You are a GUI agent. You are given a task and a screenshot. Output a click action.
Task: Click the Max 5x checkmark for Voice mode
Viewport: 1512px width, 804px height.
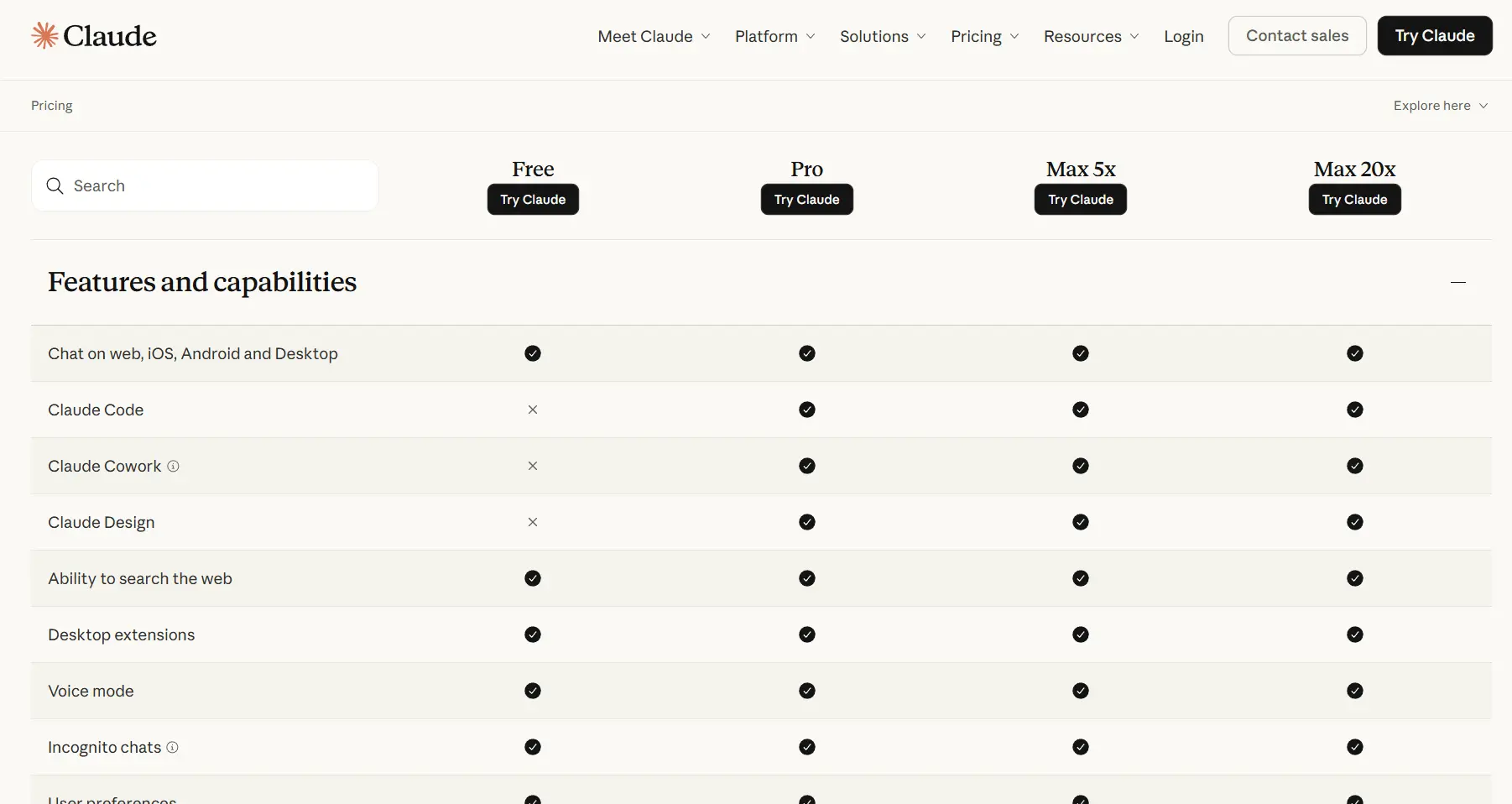[x=1081, y=691]
